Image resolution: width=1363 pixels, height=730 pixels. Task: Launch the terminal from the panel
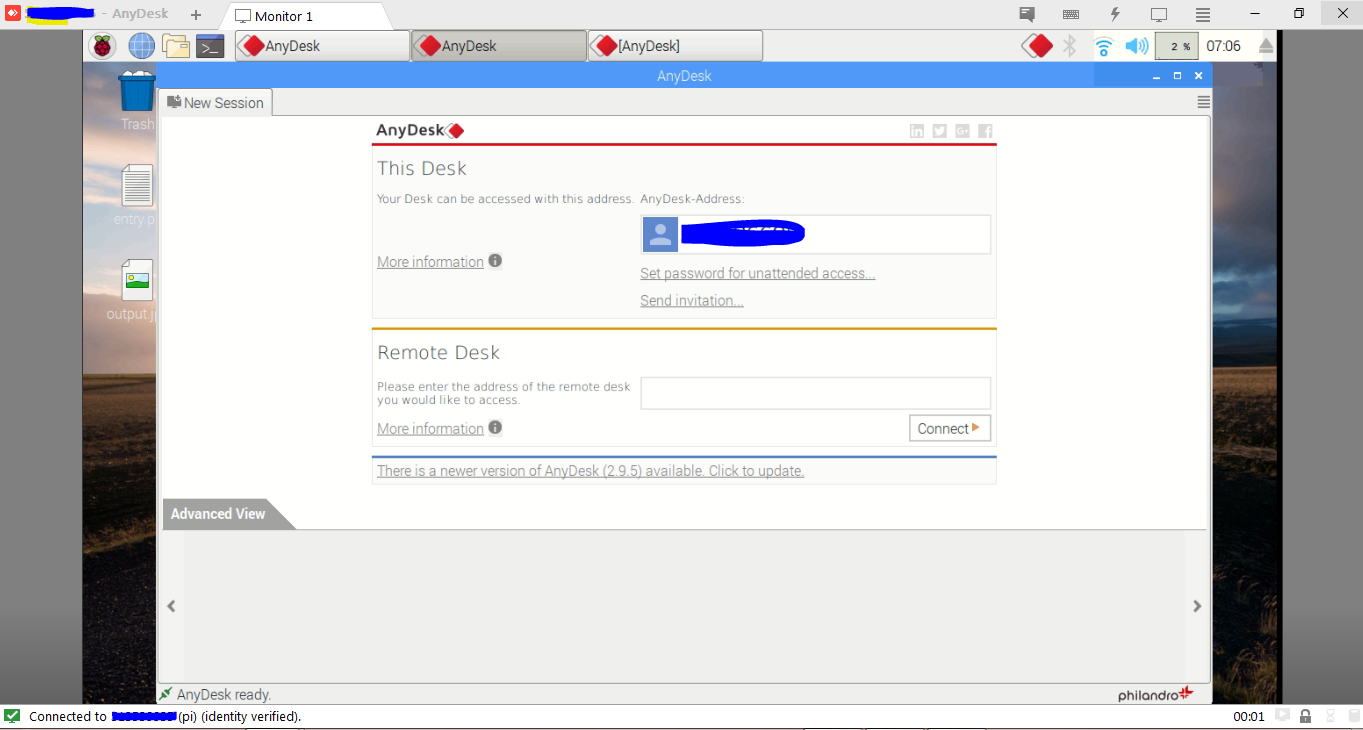210,46
